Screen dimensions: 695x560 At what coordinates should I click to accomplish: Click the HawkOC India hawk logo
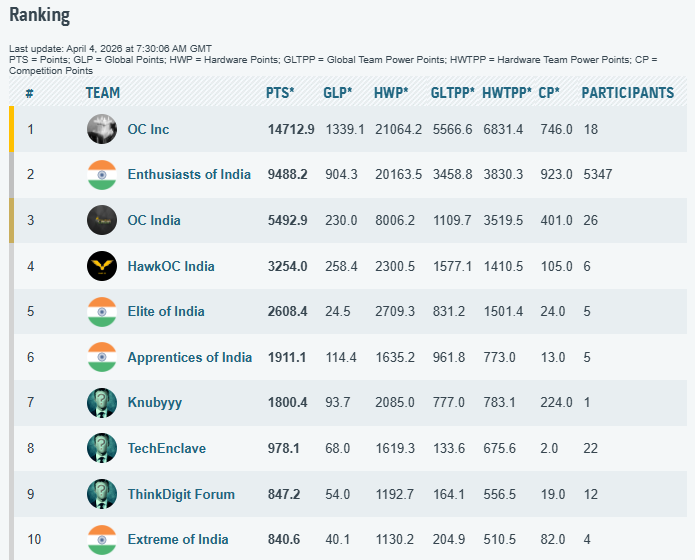(102, 266)
